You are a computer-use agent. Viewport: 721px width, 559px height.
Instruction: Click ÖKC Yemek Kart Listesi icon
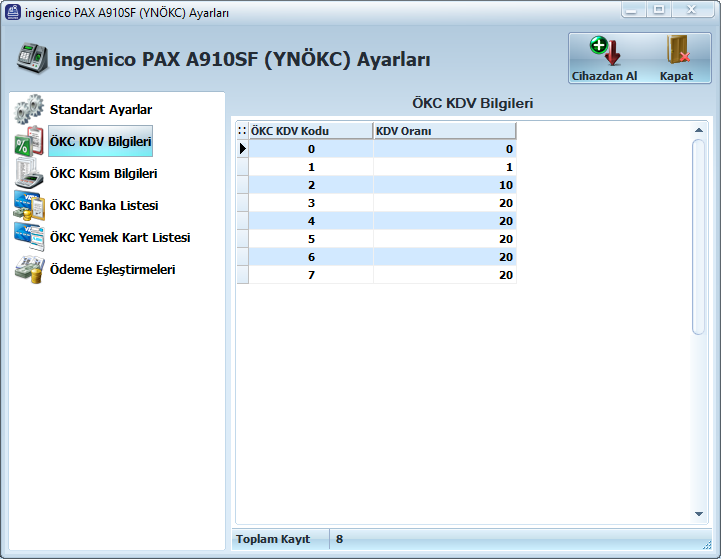click(x=29, y=237)
